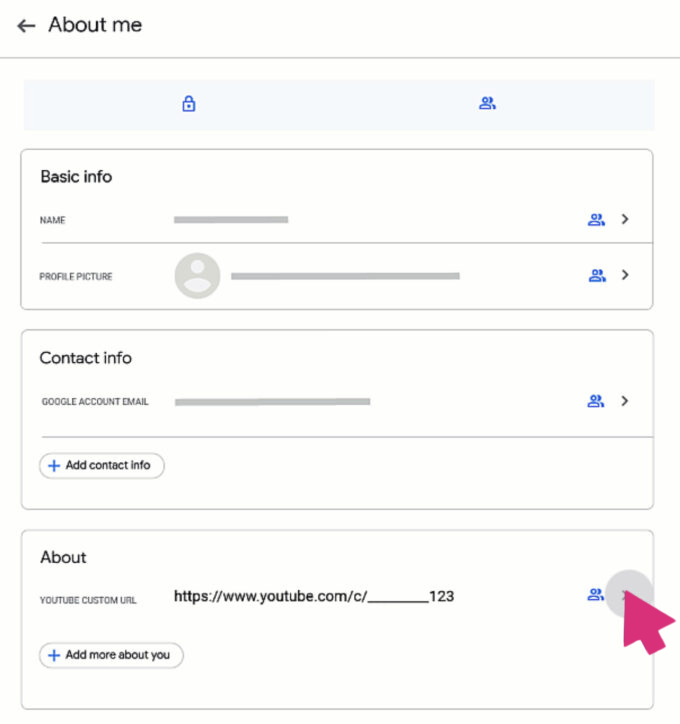Screen dimensions: 680x724
Task: Click the Google Account Email visibility icon
Action: tap(596, 401)
